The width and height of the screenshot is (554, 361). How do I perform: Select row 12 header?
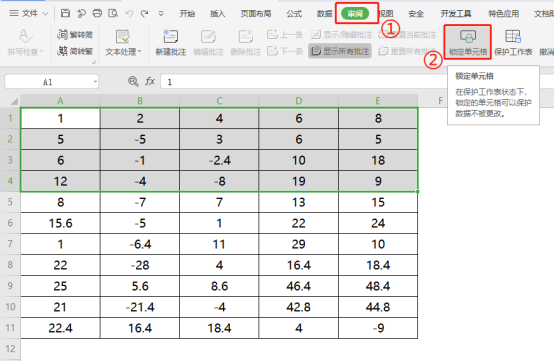10,349
